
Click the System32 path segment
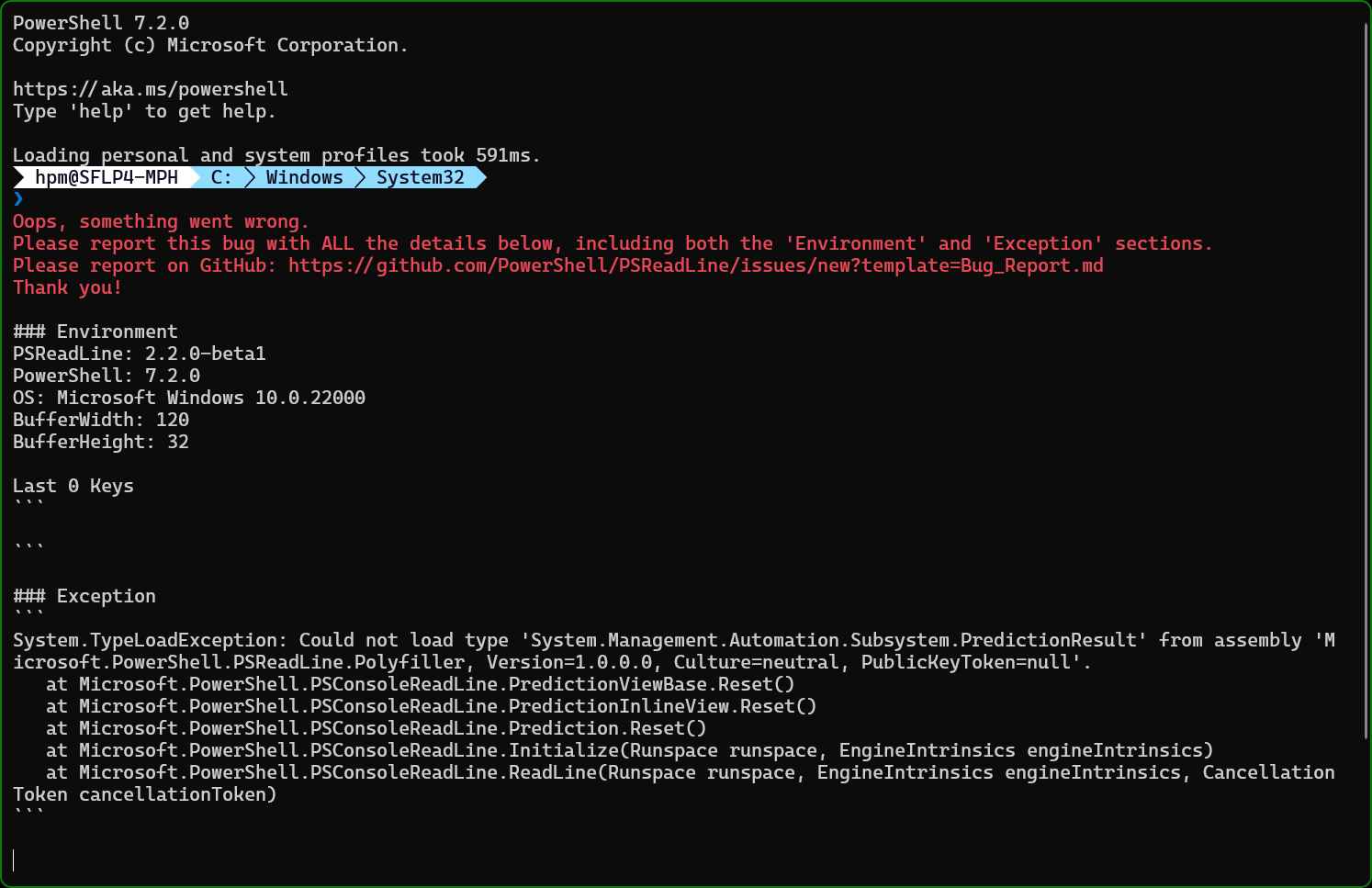coord(421,177)
